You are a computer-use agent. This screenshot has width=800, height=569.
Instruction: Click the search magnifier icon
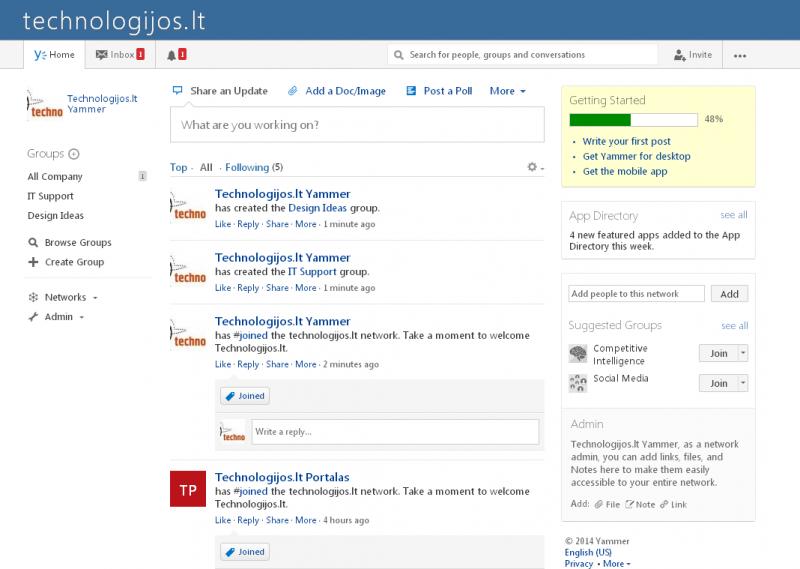398,55
